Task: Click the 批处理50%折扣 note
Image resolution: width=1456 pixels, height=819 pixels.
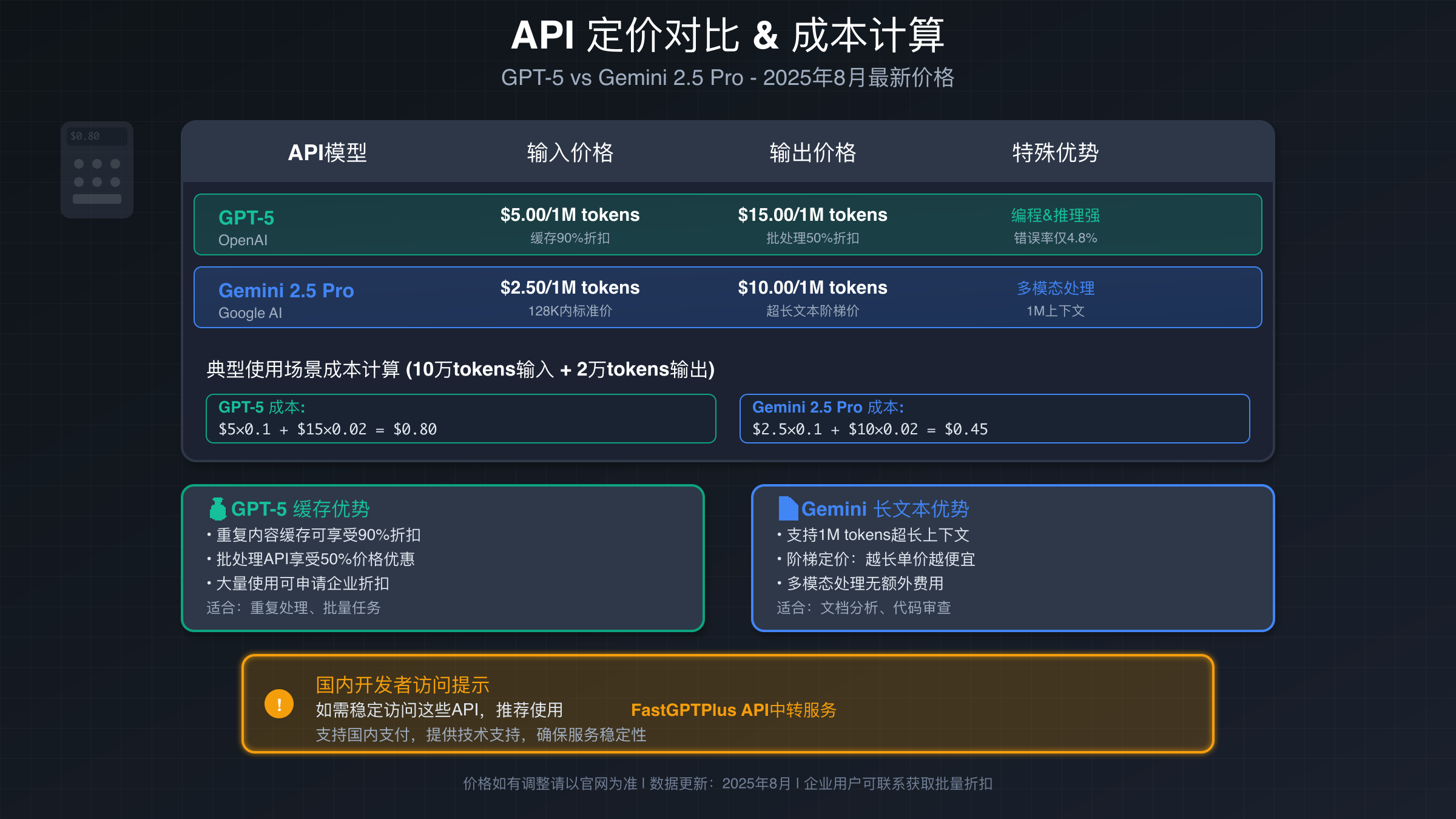Action: 813,238
